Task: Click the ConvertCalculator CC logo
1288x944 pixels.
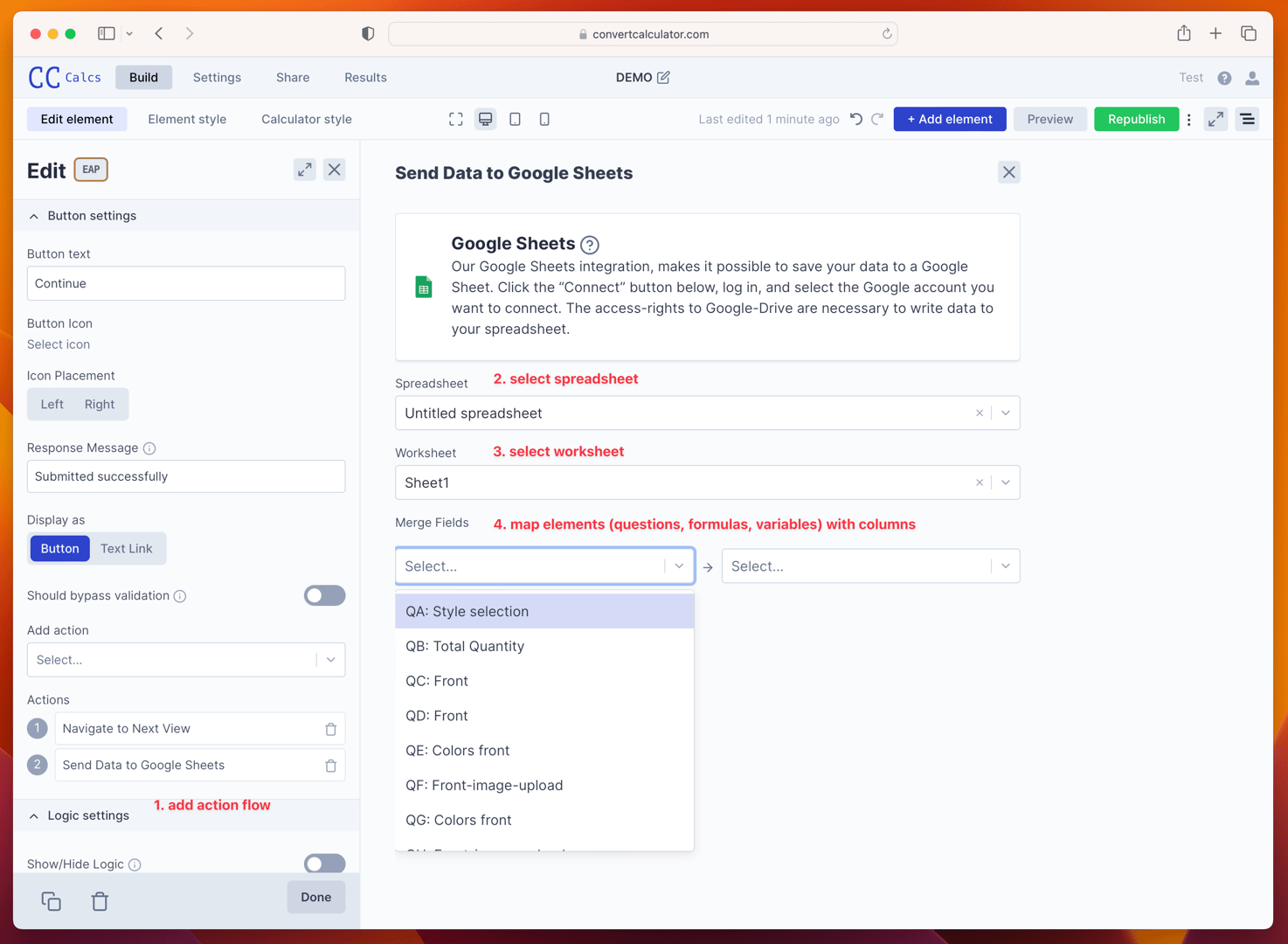Action: pyautogui.click(x=44, y=78)
